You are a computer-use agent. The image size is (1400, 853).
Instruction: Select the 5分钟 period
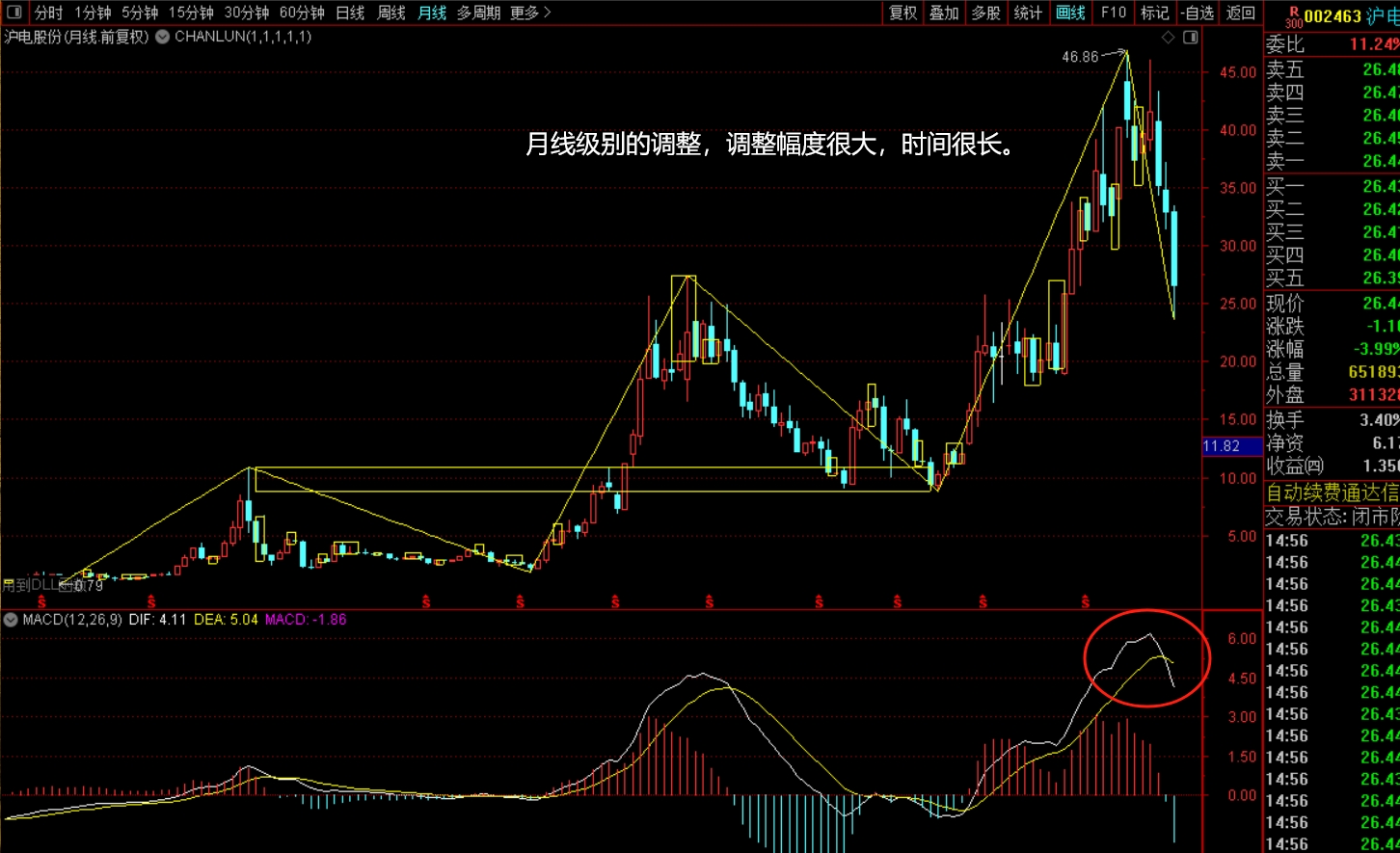tap(140, 13)
